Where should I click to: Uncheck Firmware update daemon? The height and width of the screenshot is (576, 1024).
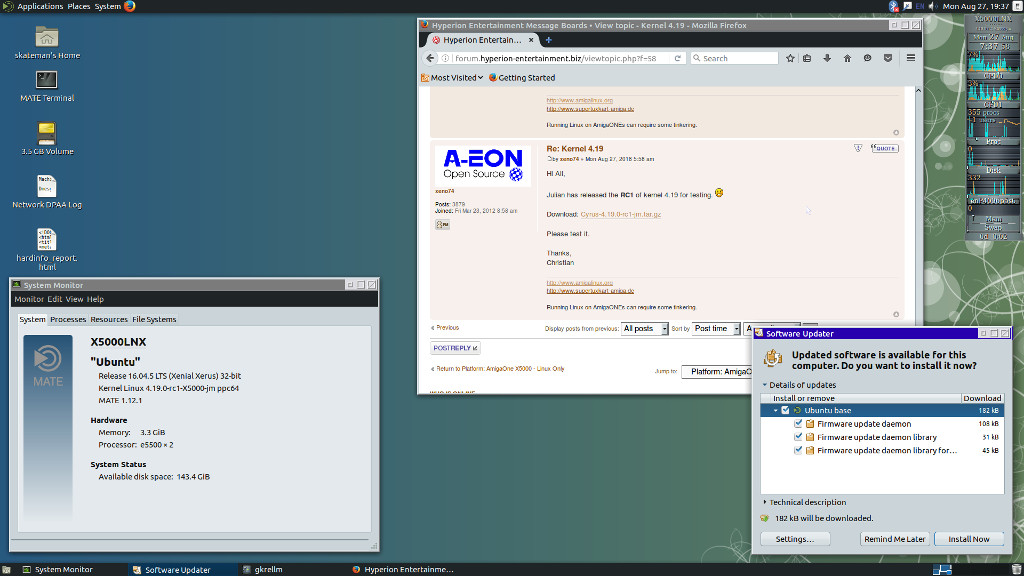(x=798, y=424)
